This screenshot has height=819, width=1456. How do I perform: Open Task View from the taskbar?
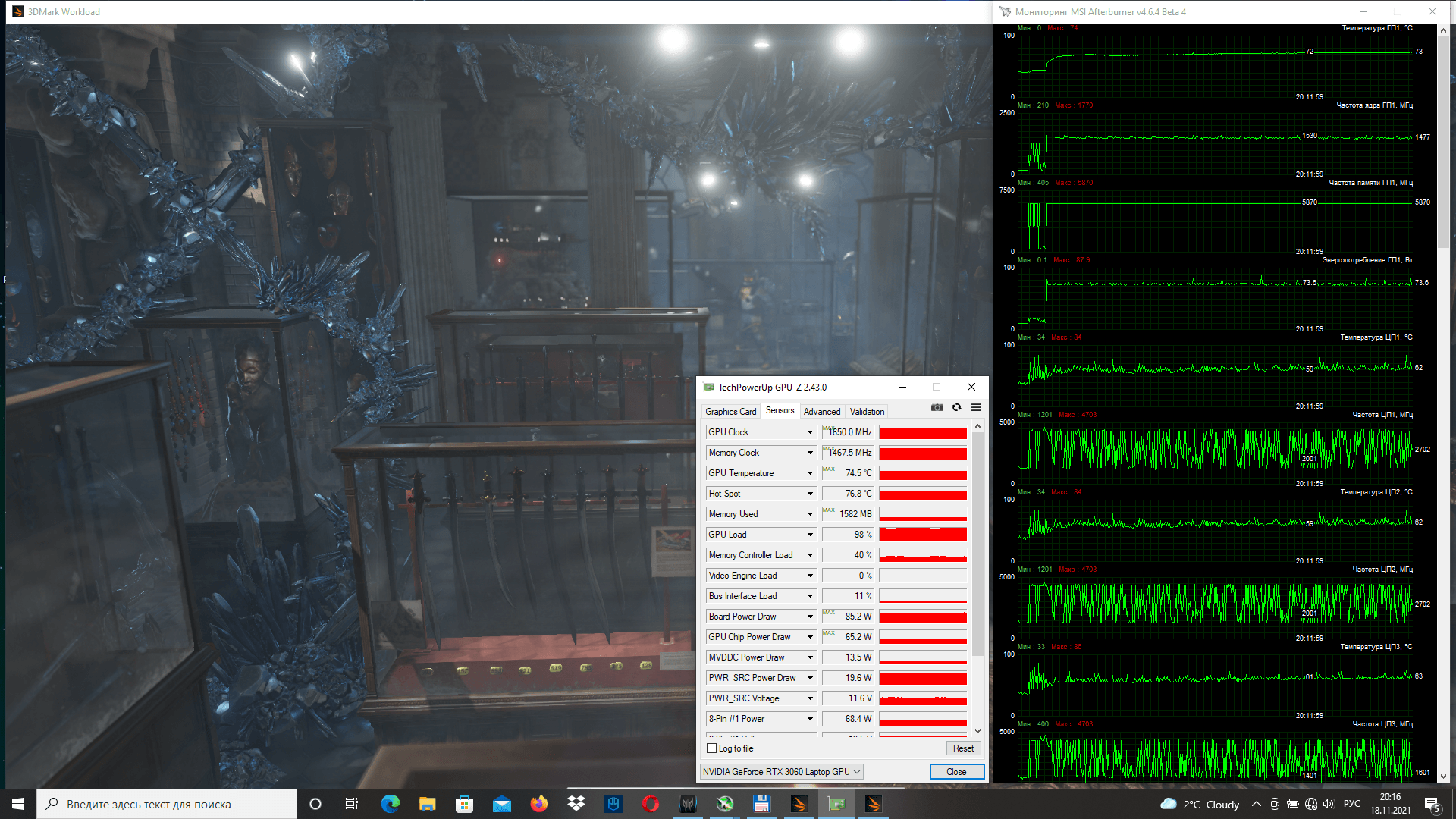click(x=352, y=804)
